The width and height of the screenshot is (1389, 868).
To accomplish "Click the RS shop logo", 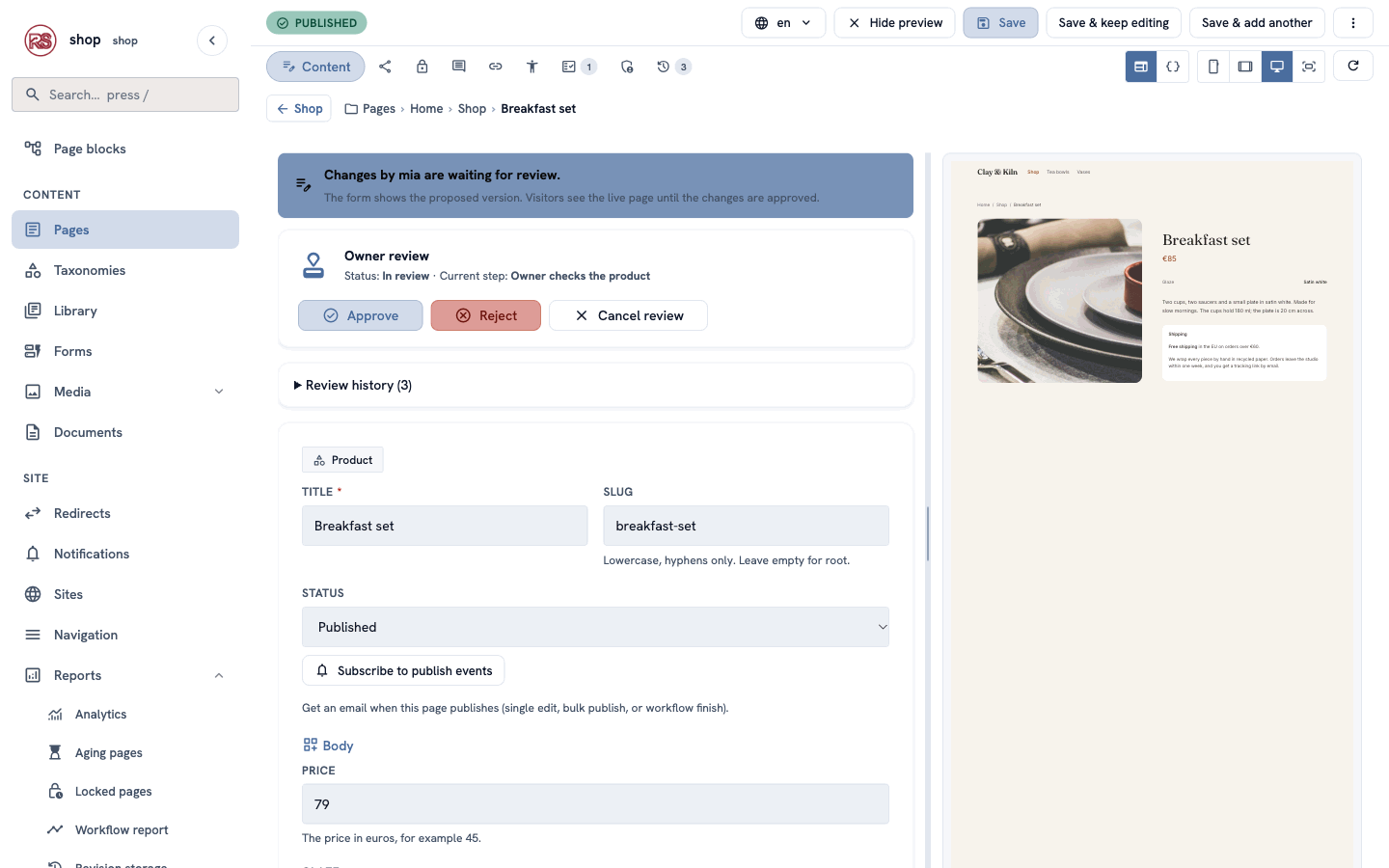I will point(41,41).
